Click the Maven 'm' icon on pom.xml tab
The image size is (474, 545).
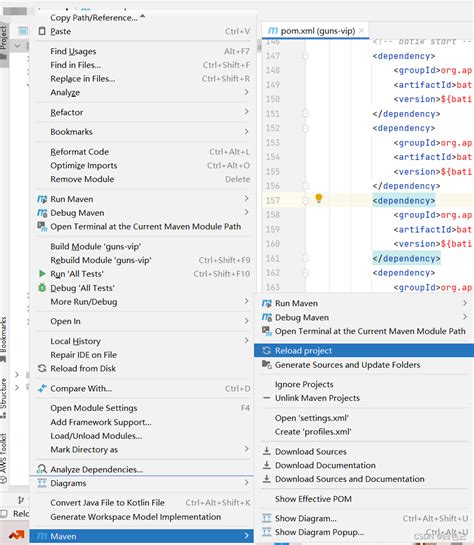[x=273, y=31]
